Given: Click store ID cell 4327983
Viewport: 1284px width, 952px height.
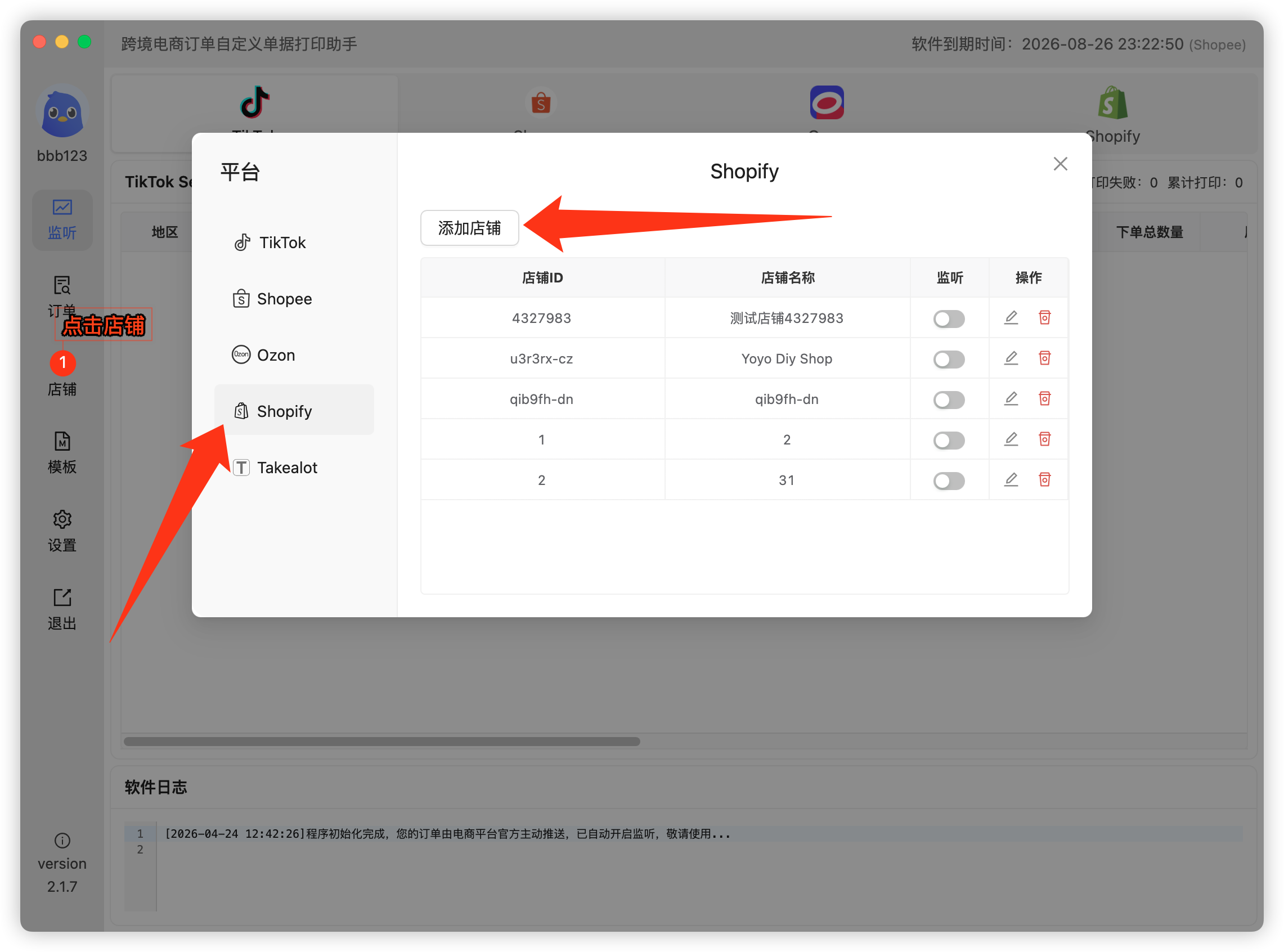Looking at the screenshot, I should [x=541, y=318].
